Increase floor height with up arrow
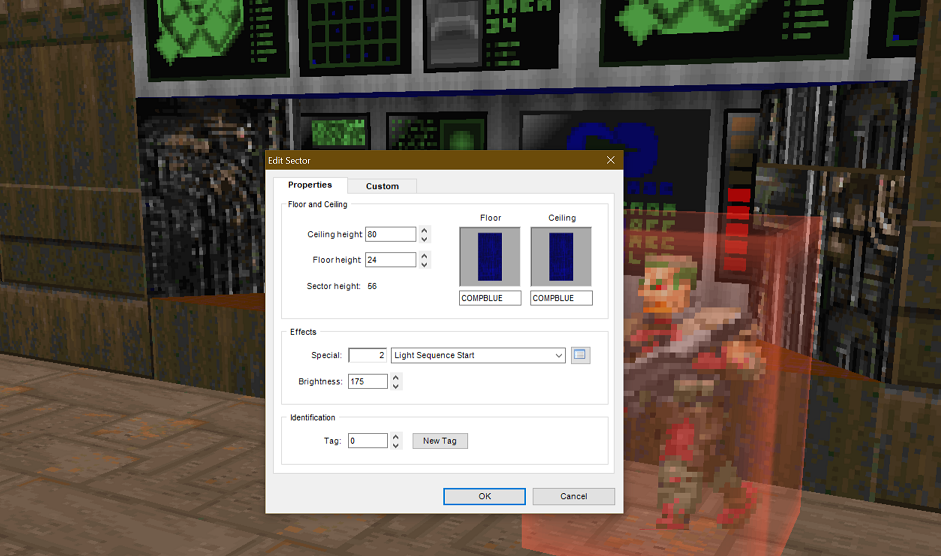Screen dimensions: 941x556 tap(424, 256)
